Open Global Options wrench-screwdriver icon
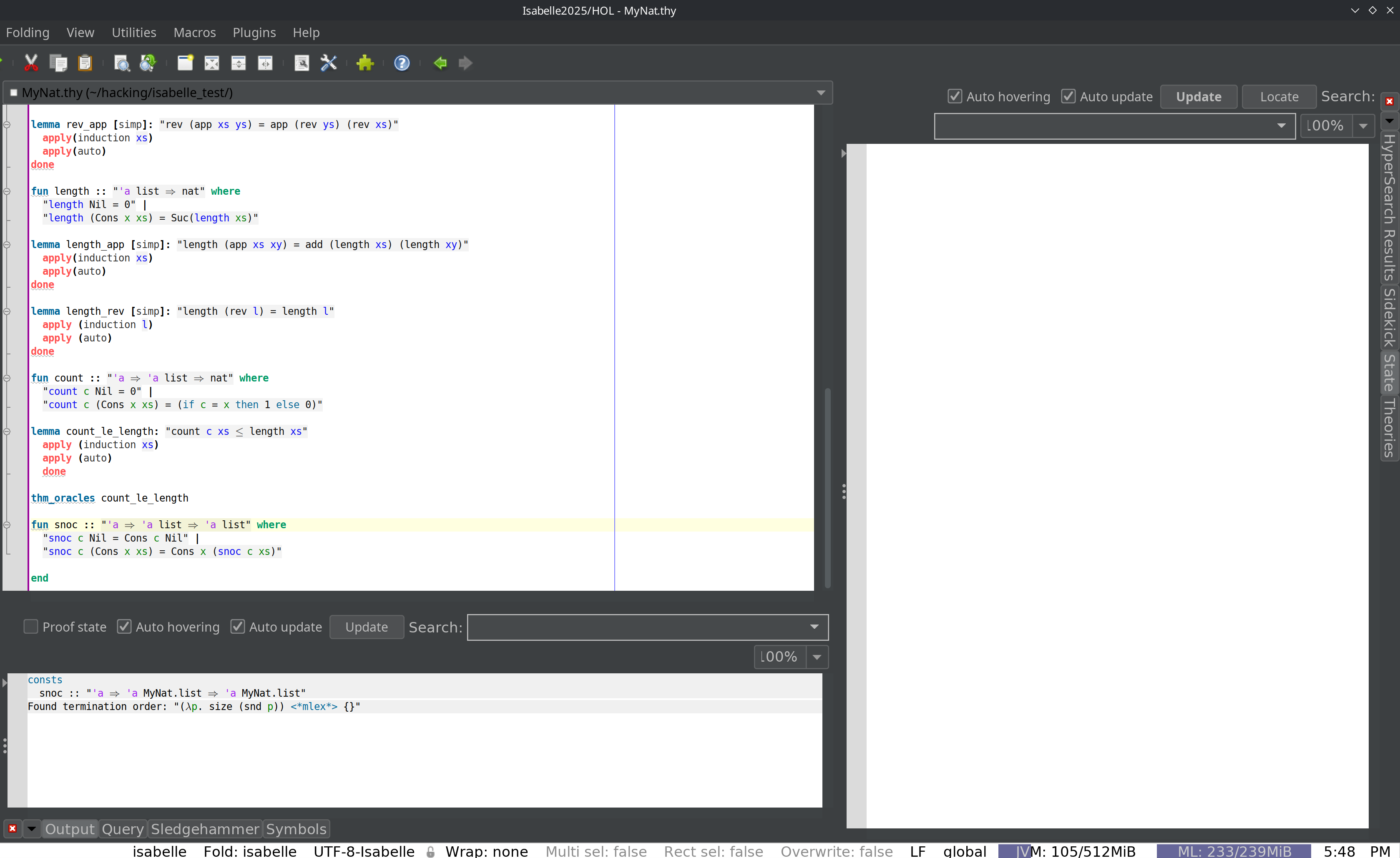The height and width of the screenshot is (858, 1400). (328, 63)
